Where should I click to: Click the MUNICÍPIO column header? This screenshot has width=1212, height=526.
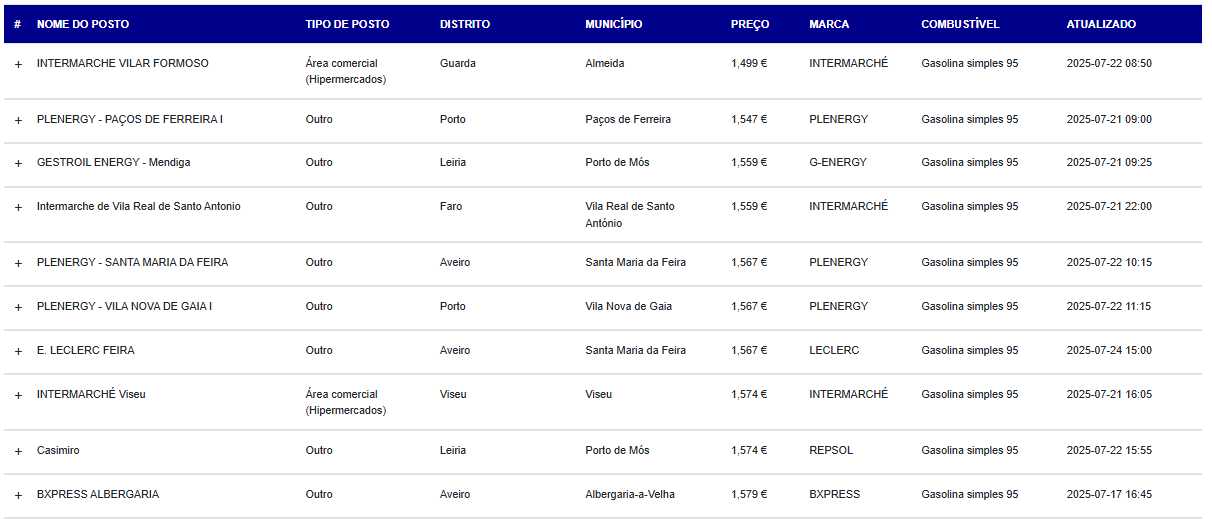[614, 24]
